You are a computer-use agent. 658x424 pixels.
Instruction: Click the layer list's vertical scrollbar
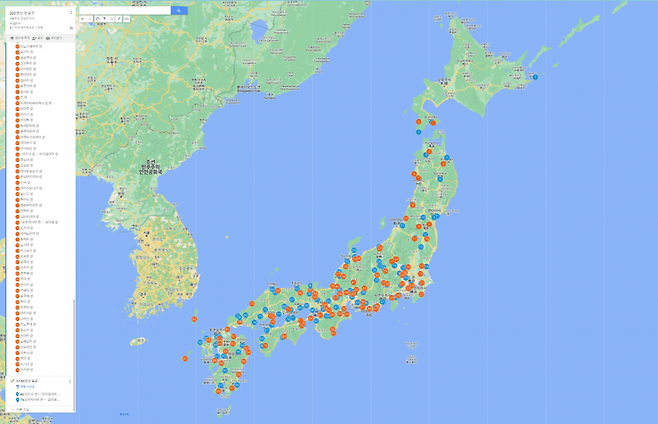coord(74,355)
